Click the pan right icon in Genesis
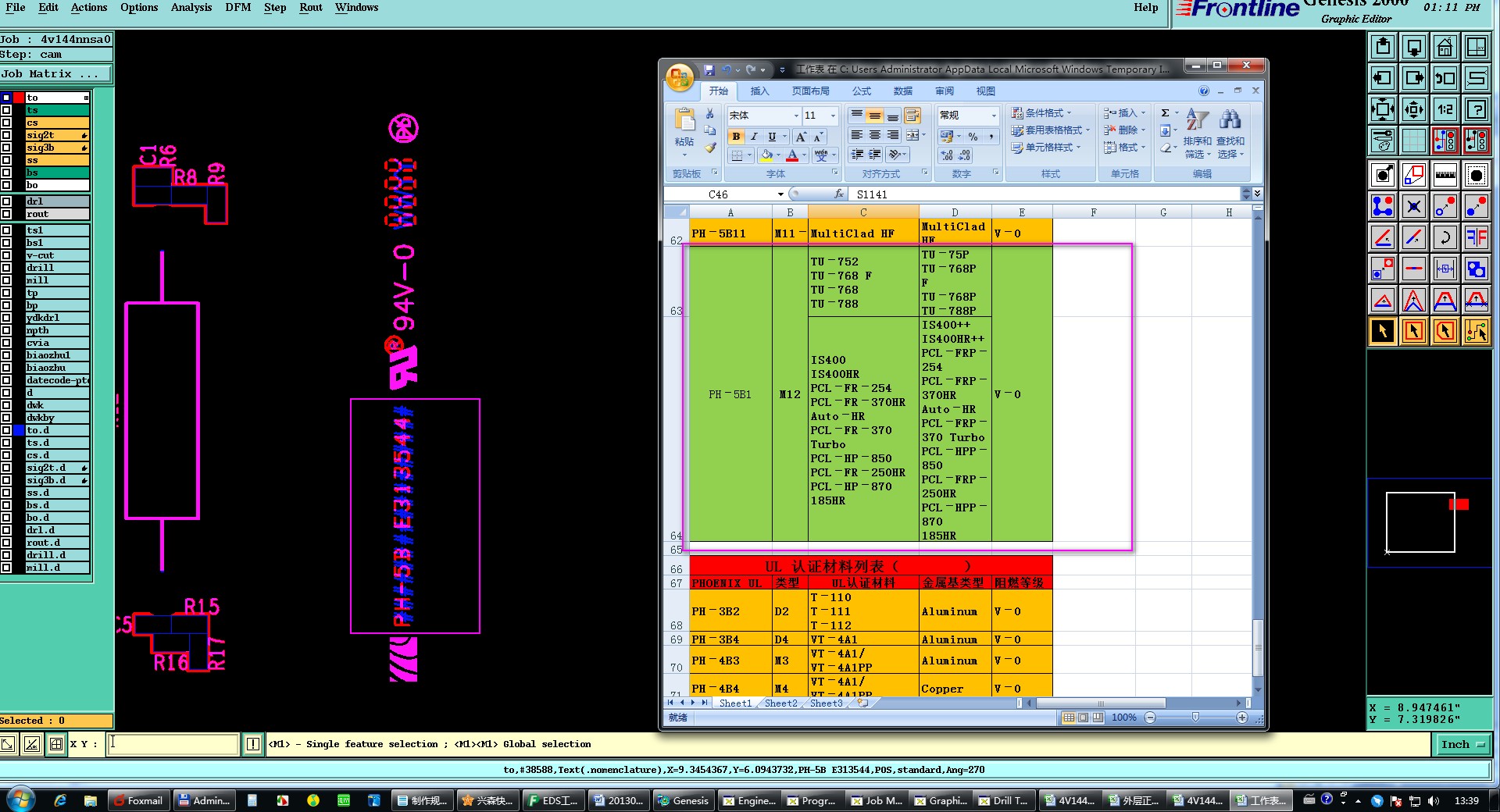The height and width of the screenshot is (812, 1500). click(1414, 78)
